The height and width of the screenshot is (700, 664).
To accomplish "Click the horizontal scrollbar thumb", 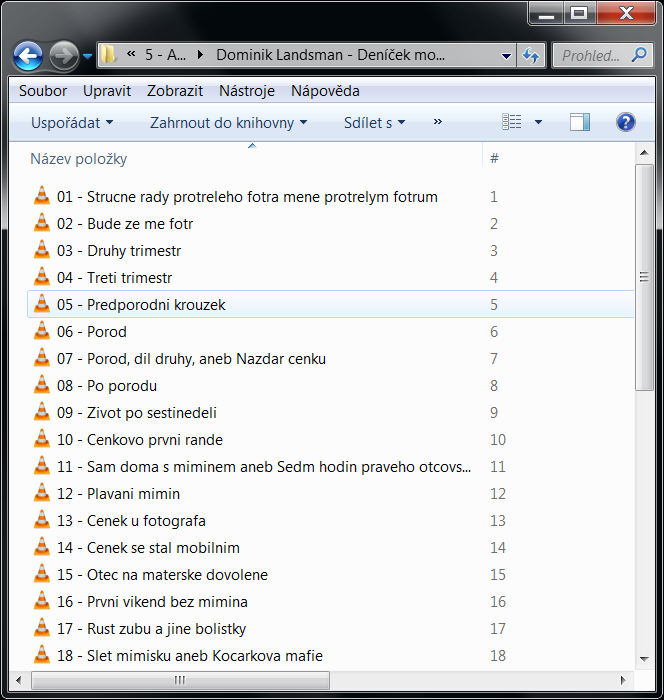I will point(180,680).
